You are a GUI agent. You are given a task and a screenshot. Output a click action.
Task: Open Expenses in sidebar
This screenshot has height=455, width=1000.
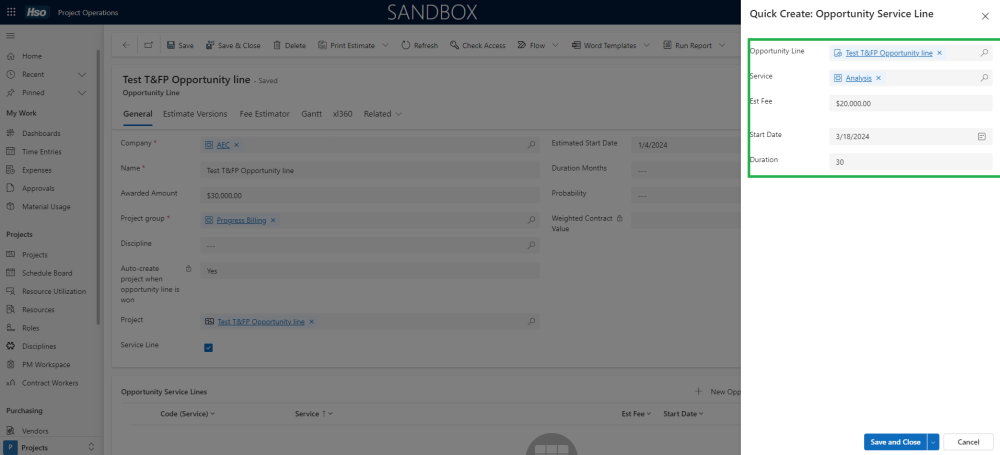[x=37, y=170]
